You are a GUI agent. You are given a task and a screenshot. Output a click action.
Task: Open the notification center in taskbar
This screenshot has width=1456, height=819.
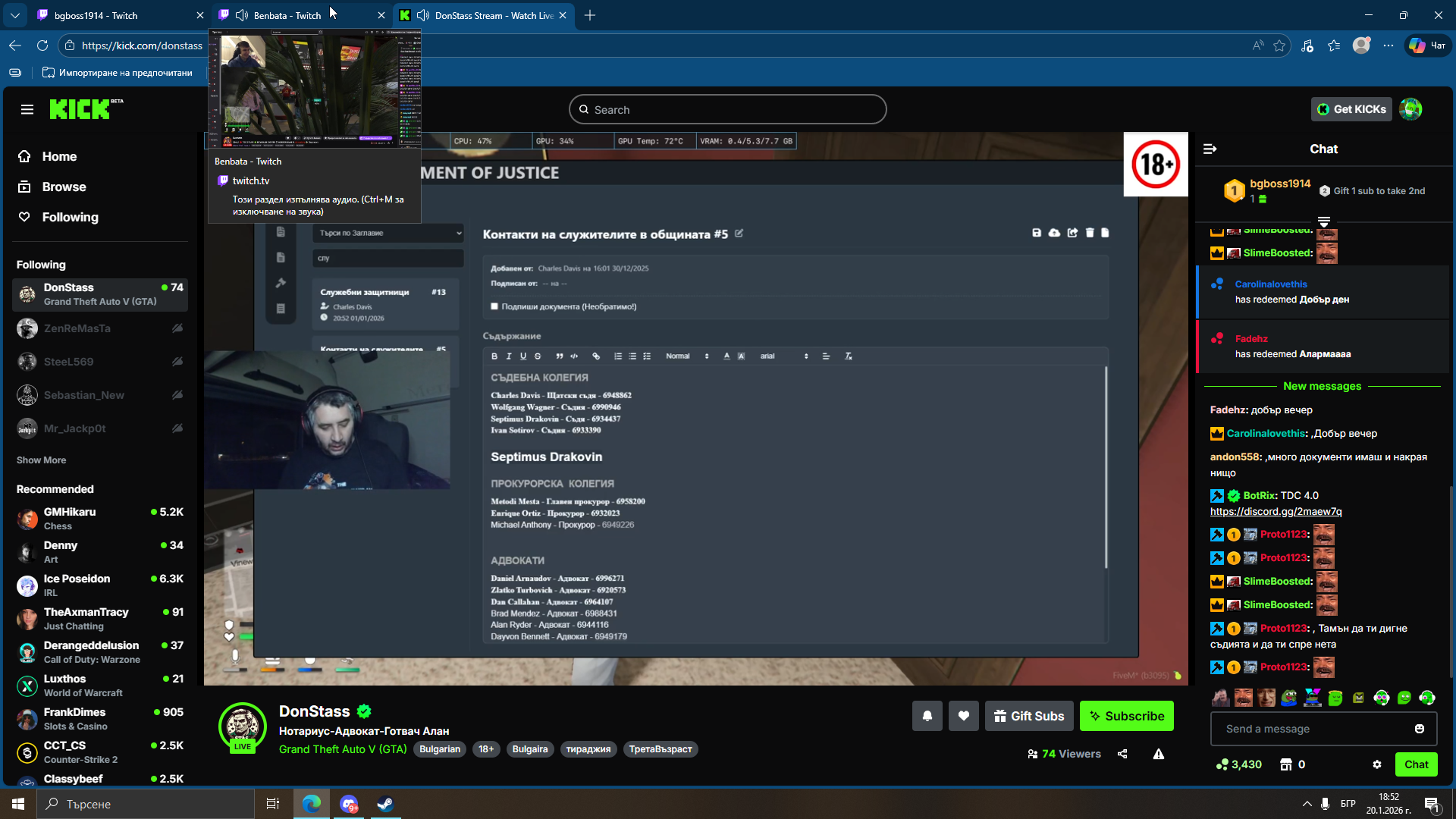(x=1432, y=804)
